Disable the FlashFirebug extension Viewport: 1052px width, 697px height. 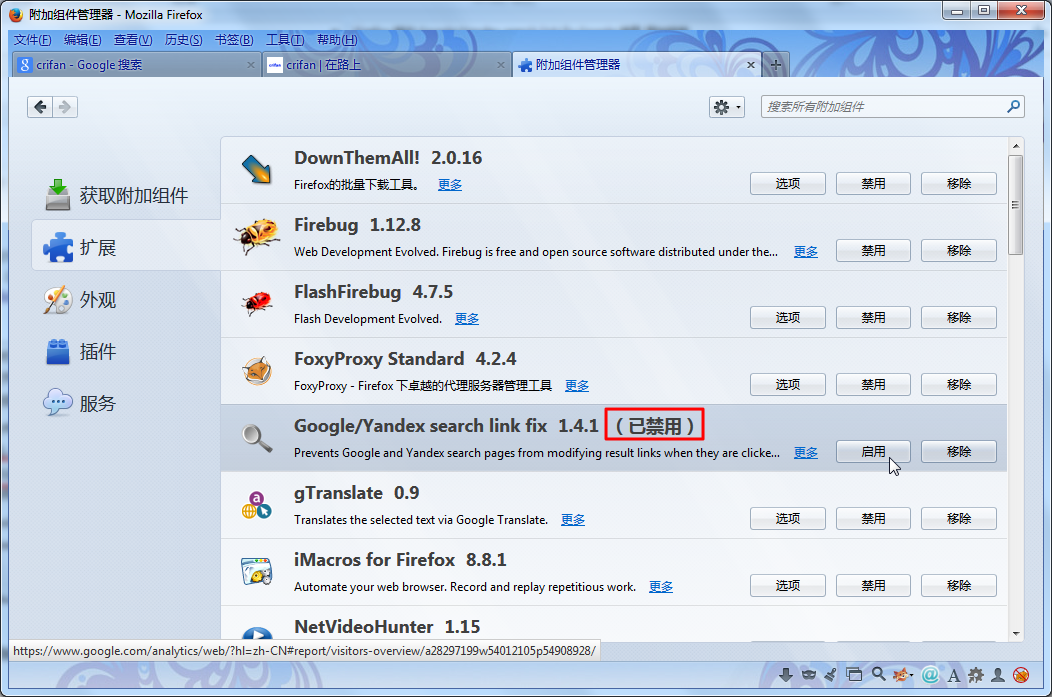[873, 317]
